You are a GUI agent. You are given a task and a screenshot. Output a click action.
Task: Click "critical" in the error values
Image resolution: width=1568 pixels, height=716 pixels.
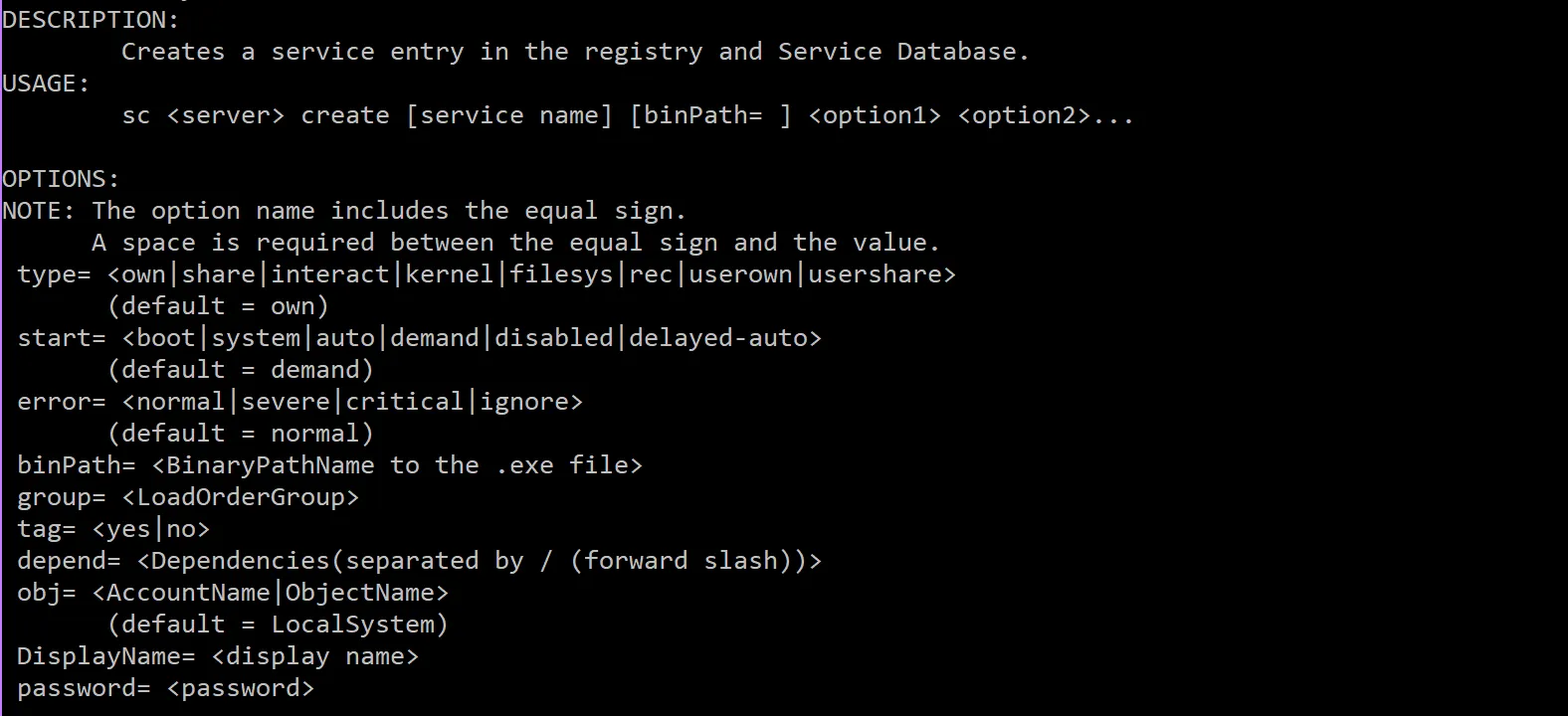pyautogui.click(x=404, y=402)
